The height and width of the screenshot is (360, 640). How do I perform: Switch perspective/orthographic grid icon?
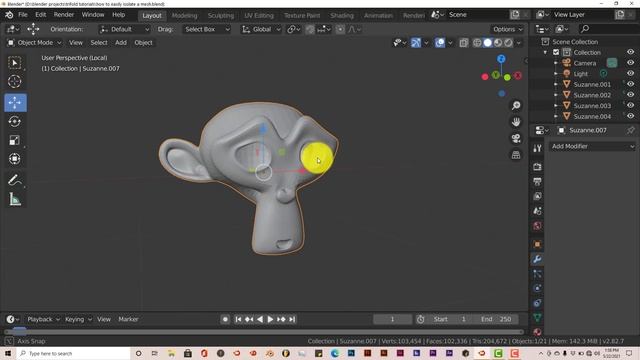click(x=516, y=155)
